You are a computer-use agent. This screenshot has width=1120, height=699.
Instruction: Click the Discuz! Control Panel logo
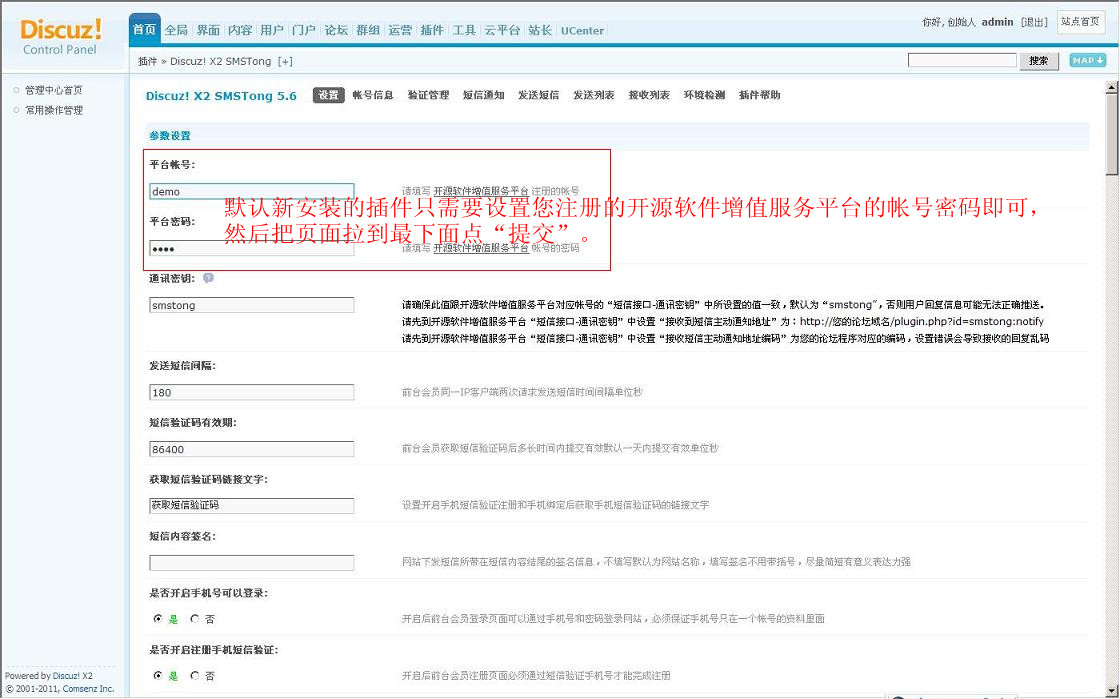(61, 36)
